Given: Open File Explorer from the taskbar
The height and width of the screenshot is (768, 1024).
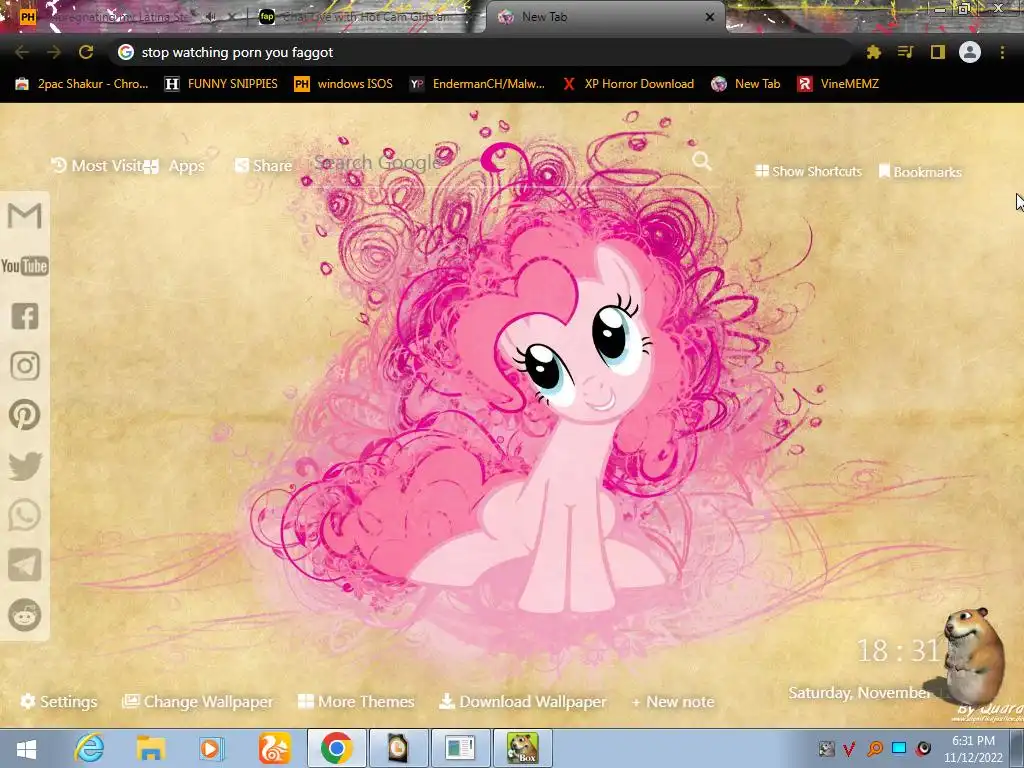Looking at the screenshot, I should 151,748.
